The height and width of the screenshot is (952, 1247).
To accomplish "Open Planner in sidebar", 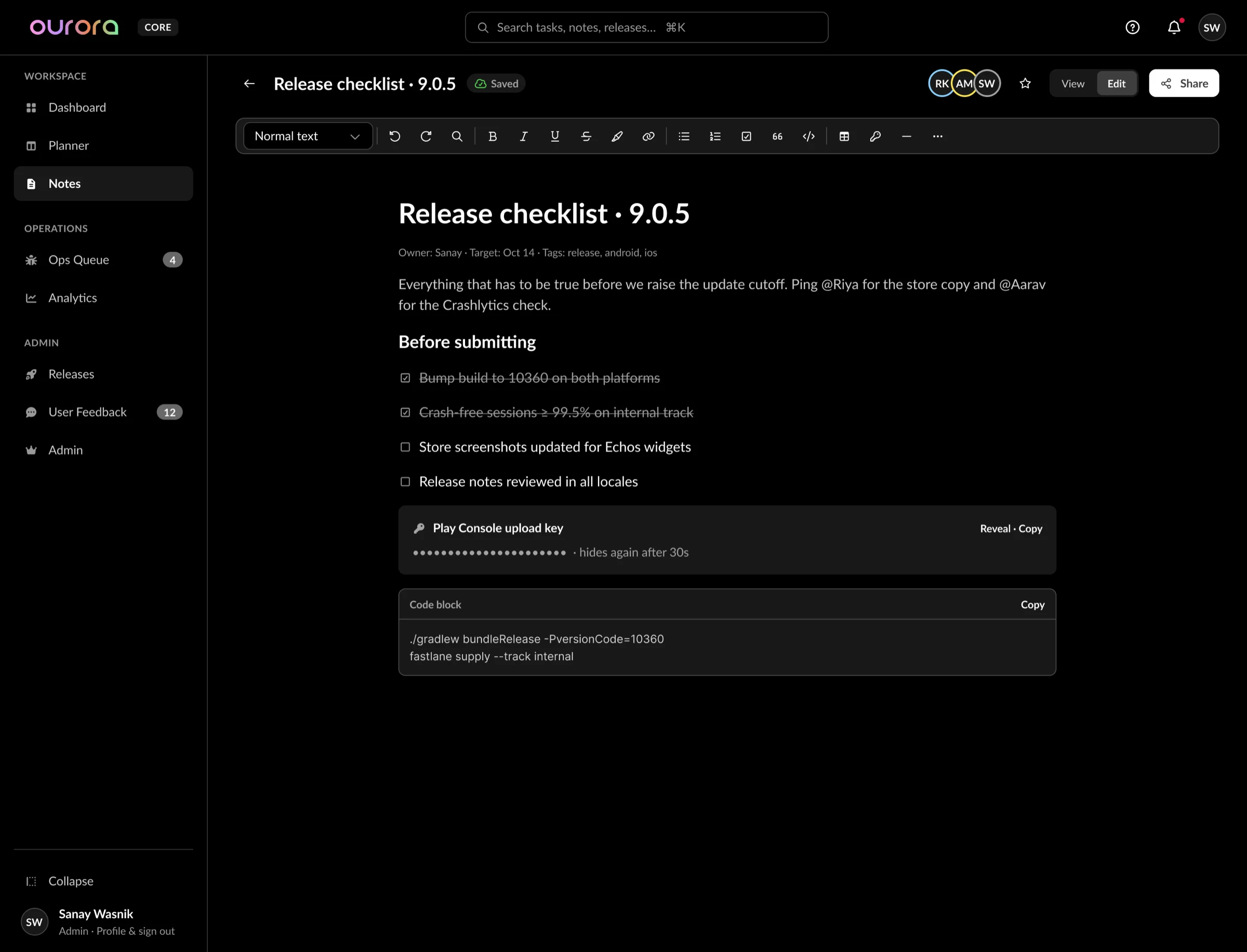I will pos(103,145).
